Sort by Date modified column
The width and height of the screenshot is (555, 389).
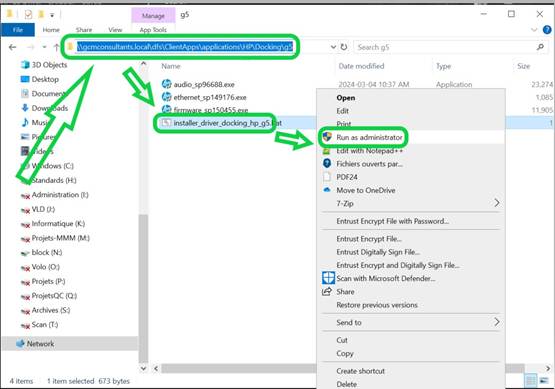click(x=361, y=66)
